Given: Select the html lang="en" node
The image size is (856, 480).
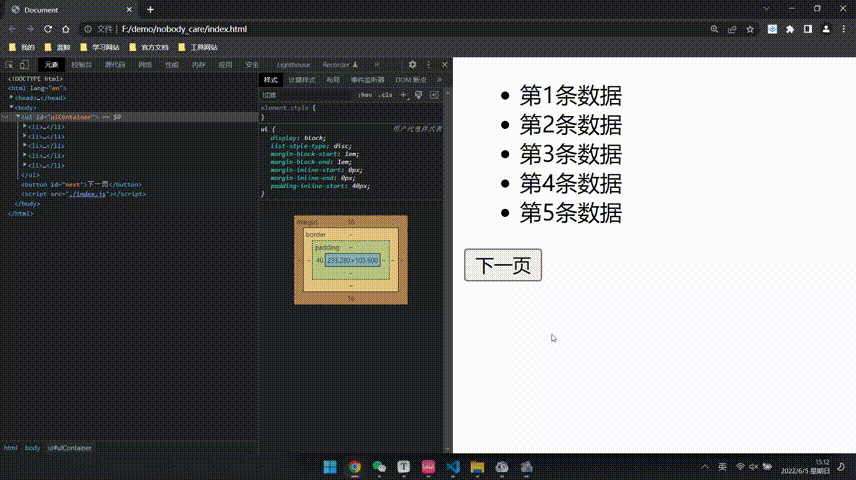Looking at the screenshot, I should [37, 88].
